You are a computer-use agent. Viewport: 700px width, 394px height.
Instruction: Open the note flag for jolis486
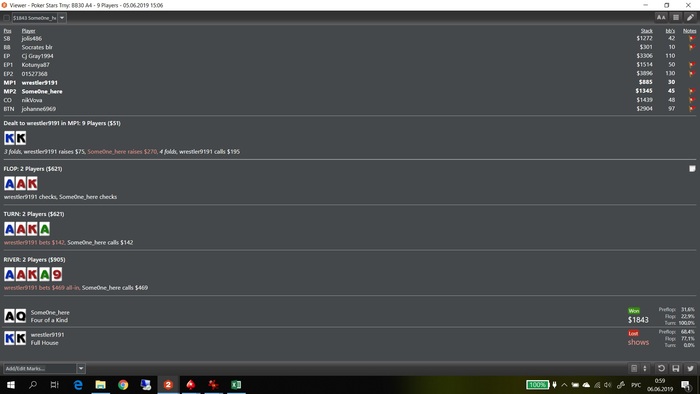[x=692, y=38]
